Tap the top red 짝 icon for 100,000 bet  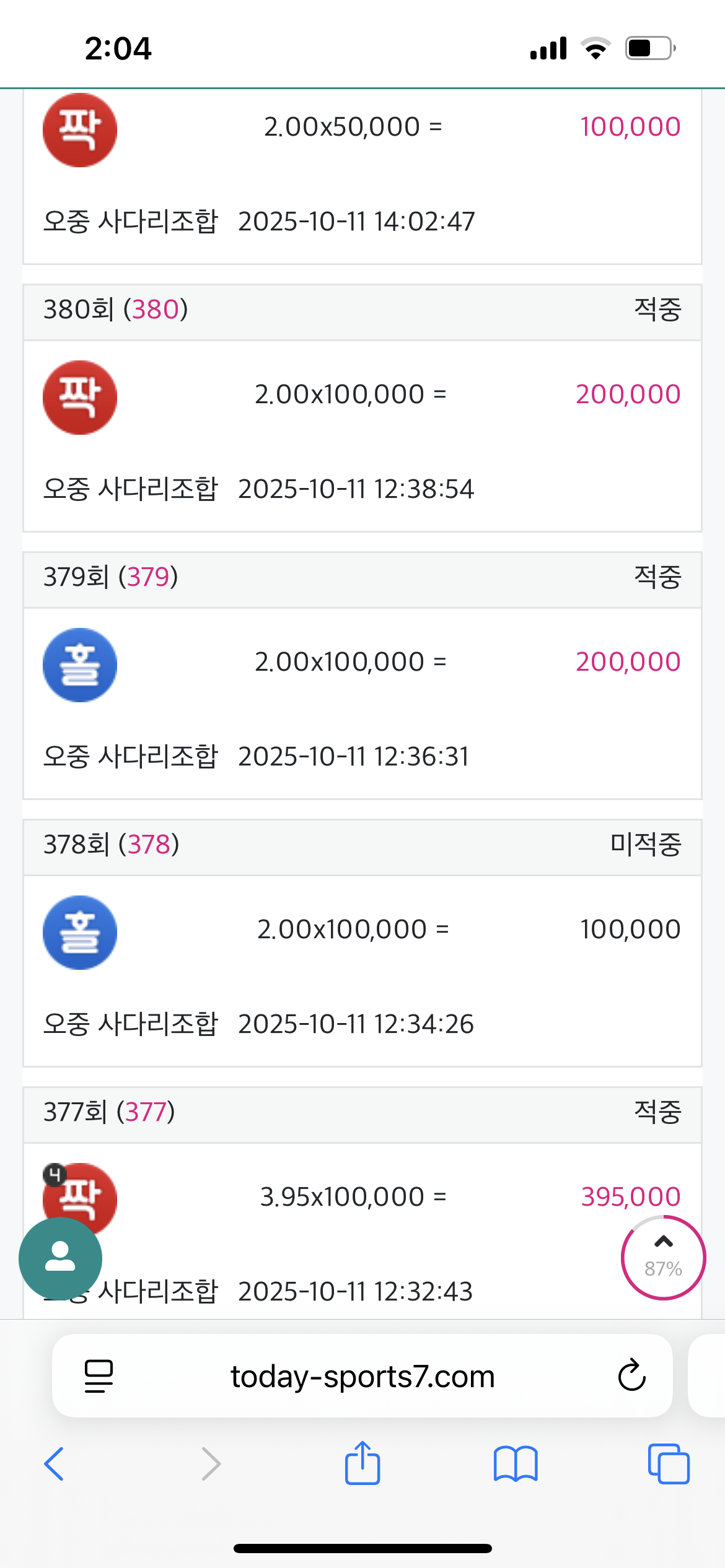79,130
